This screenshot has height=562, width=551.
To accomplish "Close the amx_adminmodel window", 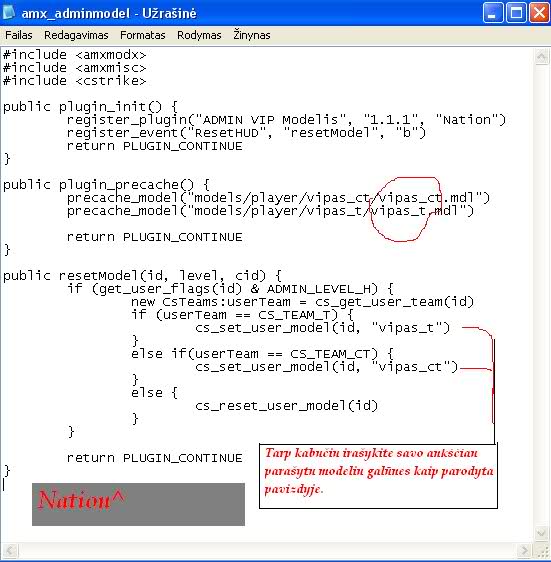I will (539, 13).
